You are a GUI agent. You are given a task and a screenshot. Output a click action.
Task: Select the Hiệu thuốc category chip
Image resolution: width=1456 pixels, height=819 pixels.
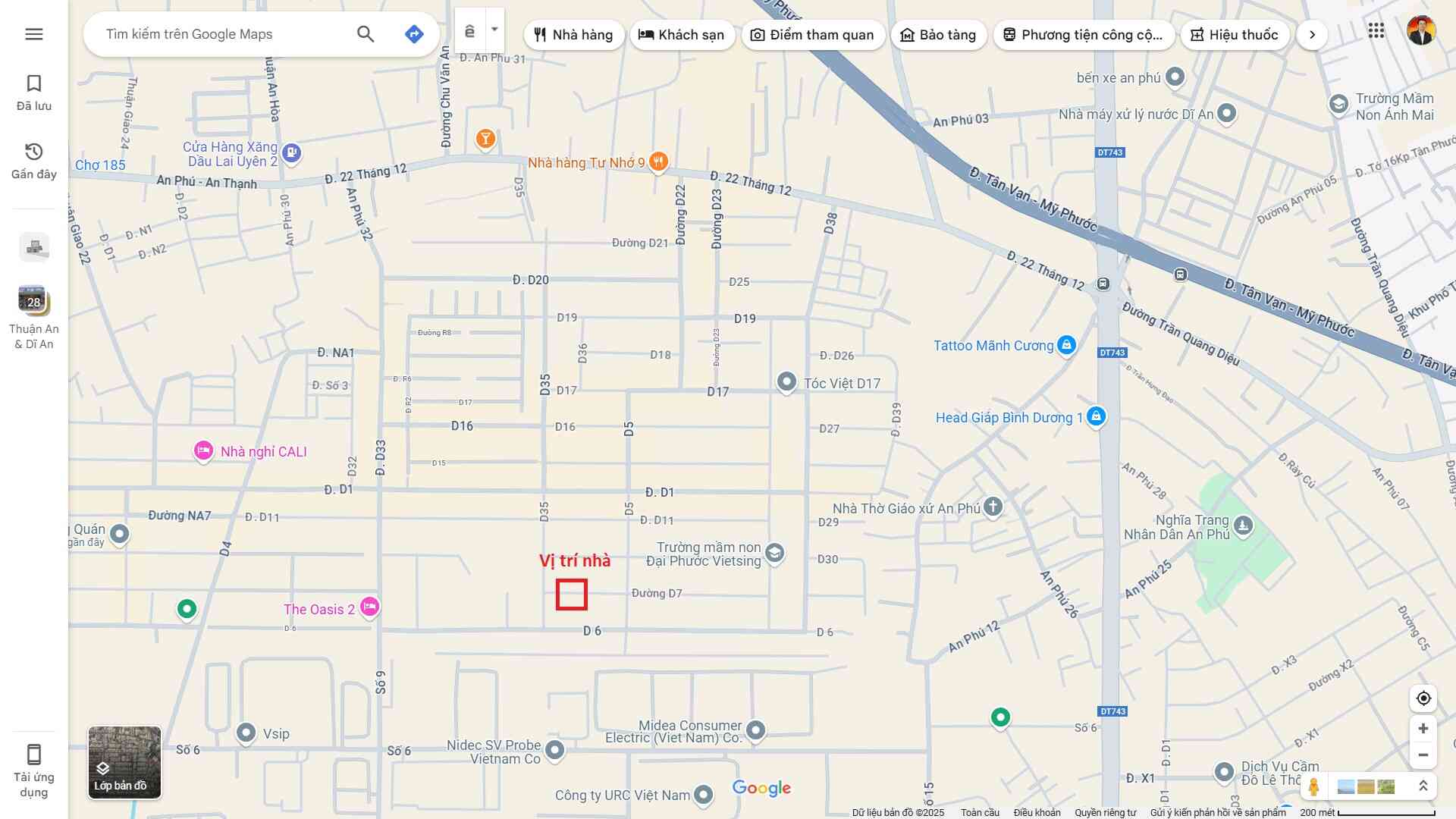[x=1235, y=35]
